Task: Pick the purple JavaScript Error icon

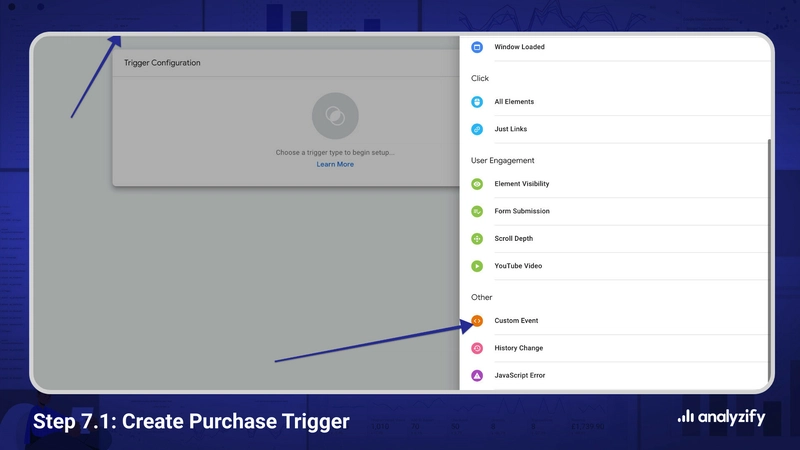Action: [477, 376]
